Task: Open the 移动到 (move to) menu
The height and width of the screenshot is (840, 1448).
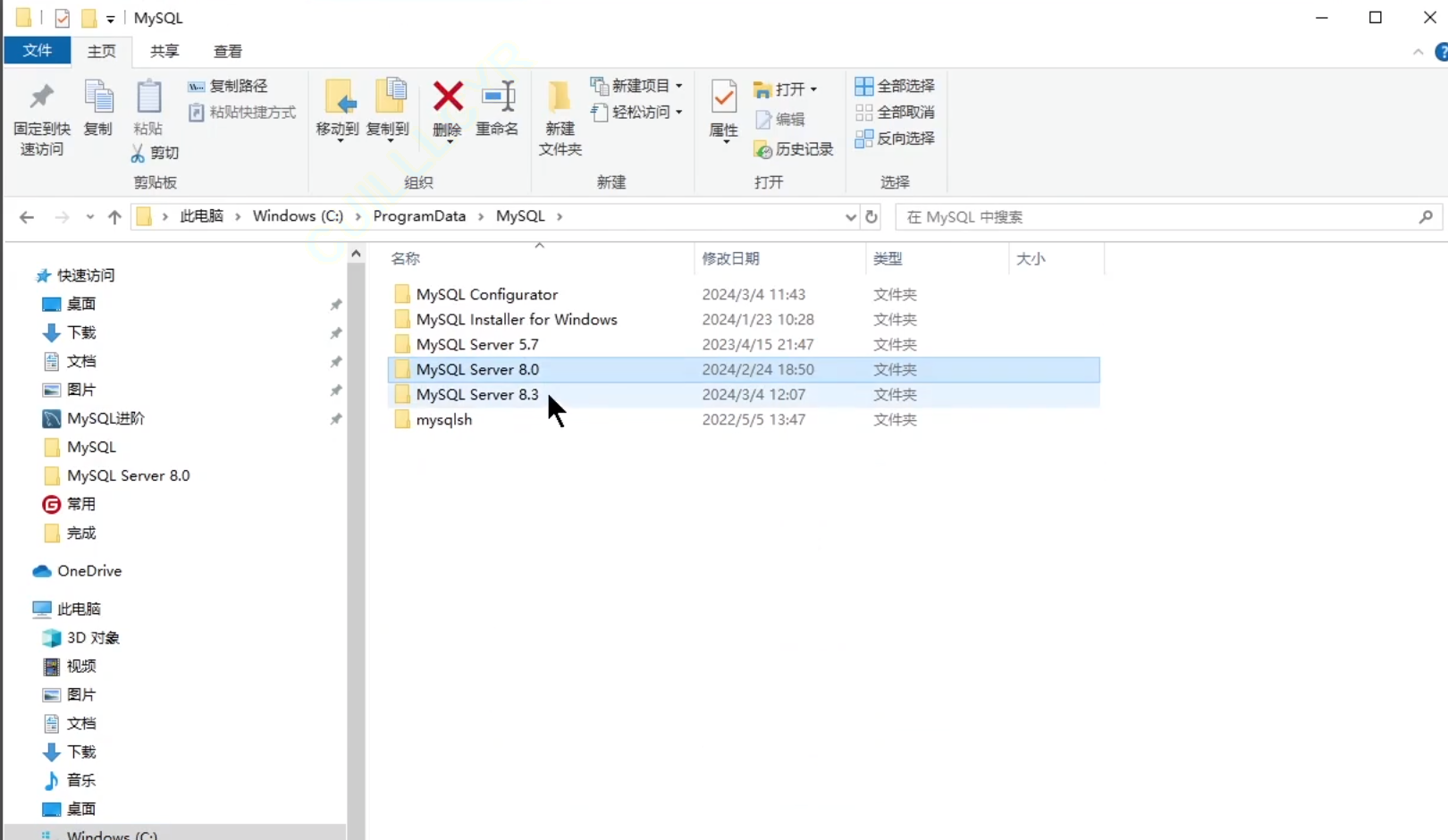Action: coord(337,111)
